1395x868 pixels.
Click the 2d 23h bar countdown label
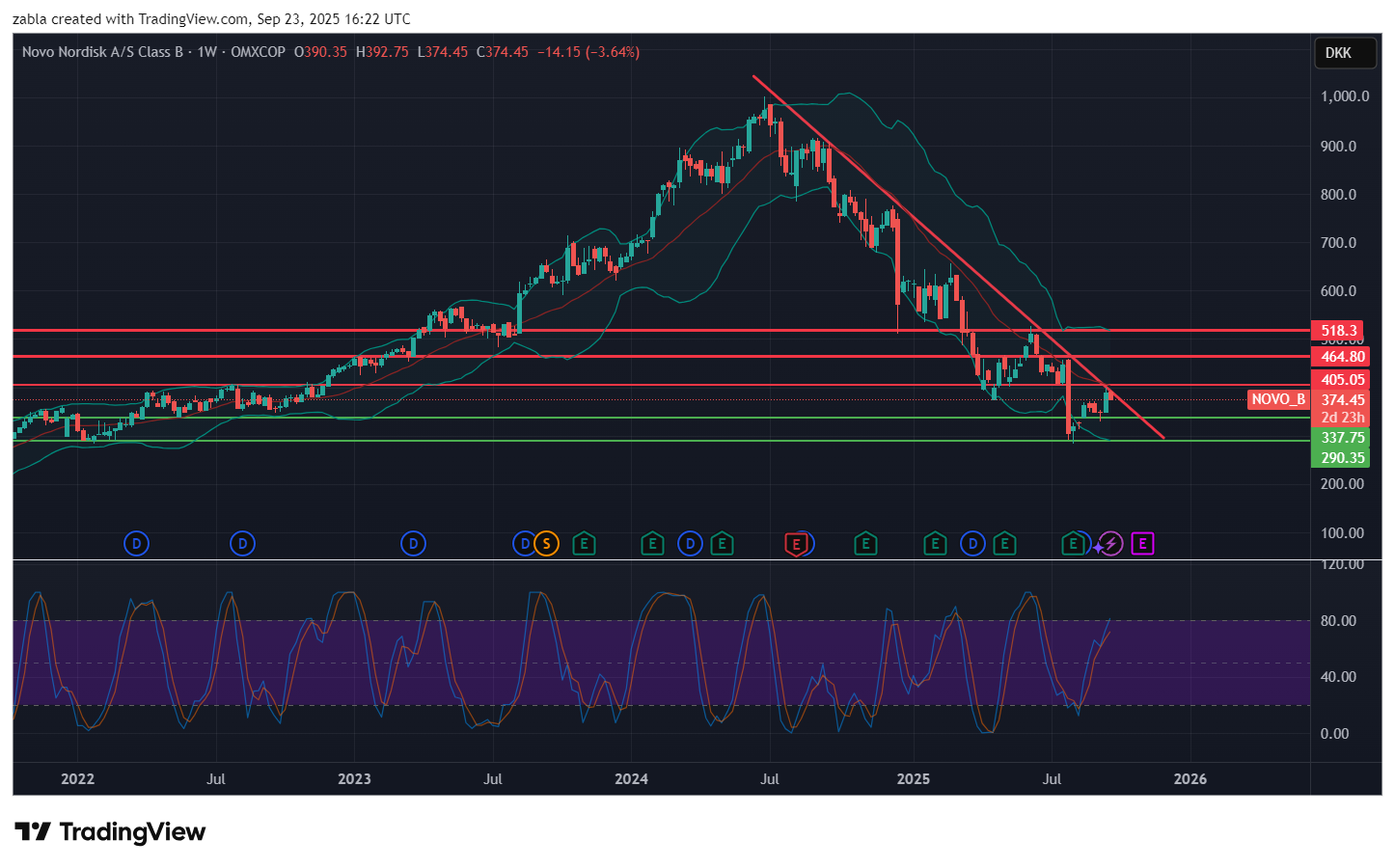pos(1341,418)
